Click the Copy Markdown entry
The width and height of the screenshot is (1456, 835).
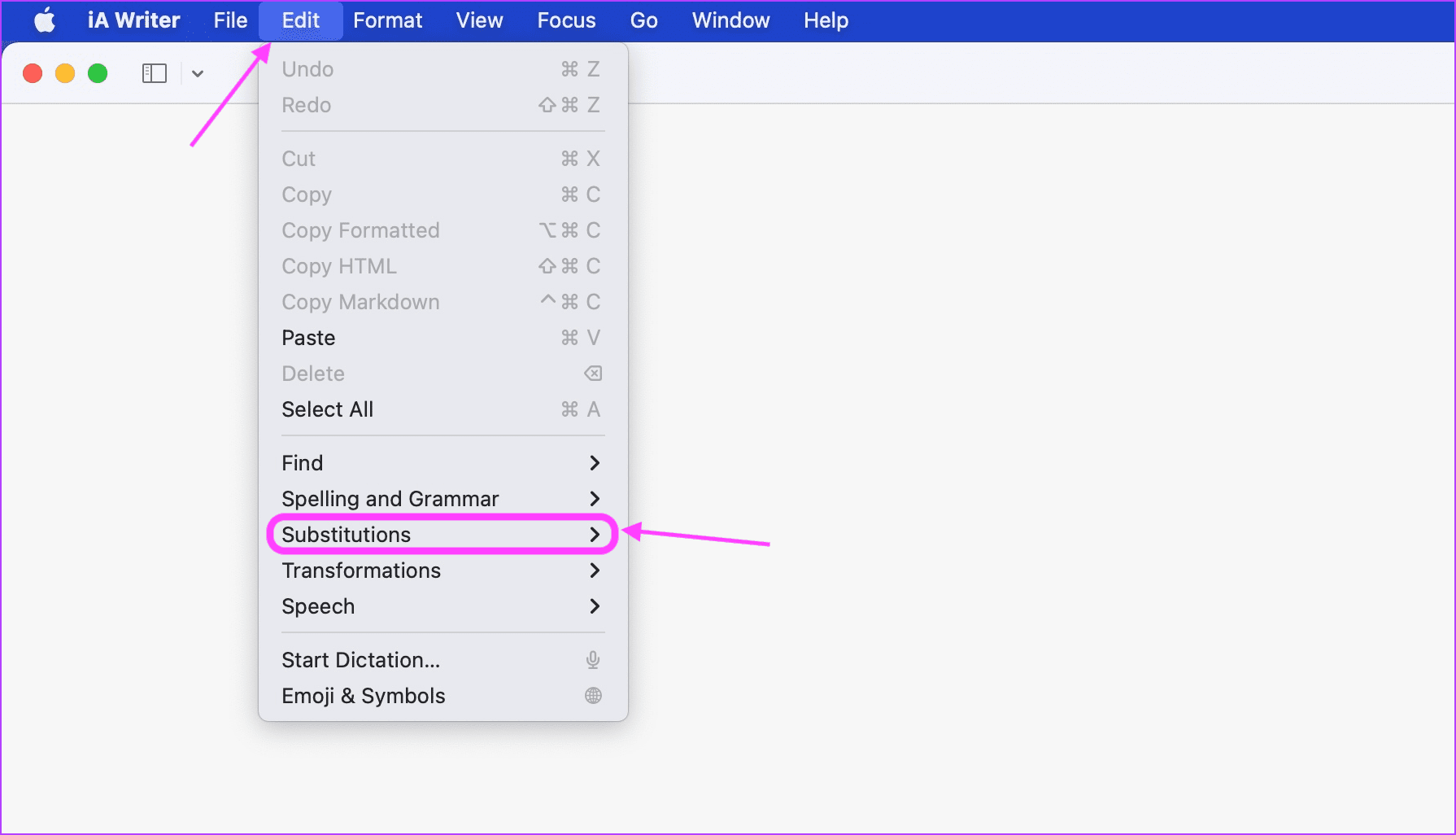click(443, 302)
